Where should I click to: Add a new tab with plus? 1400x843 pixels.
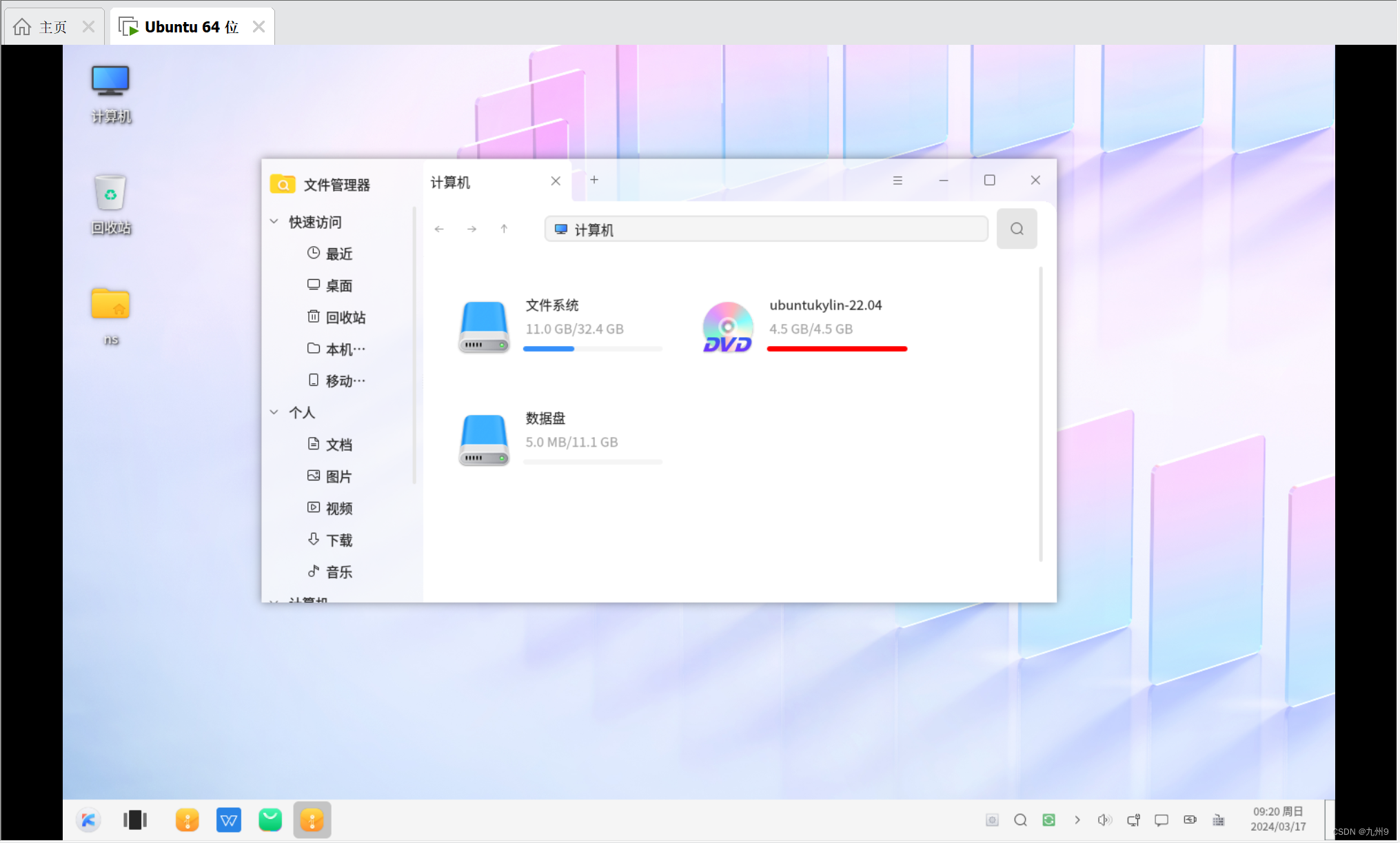(x=594, y=180)
